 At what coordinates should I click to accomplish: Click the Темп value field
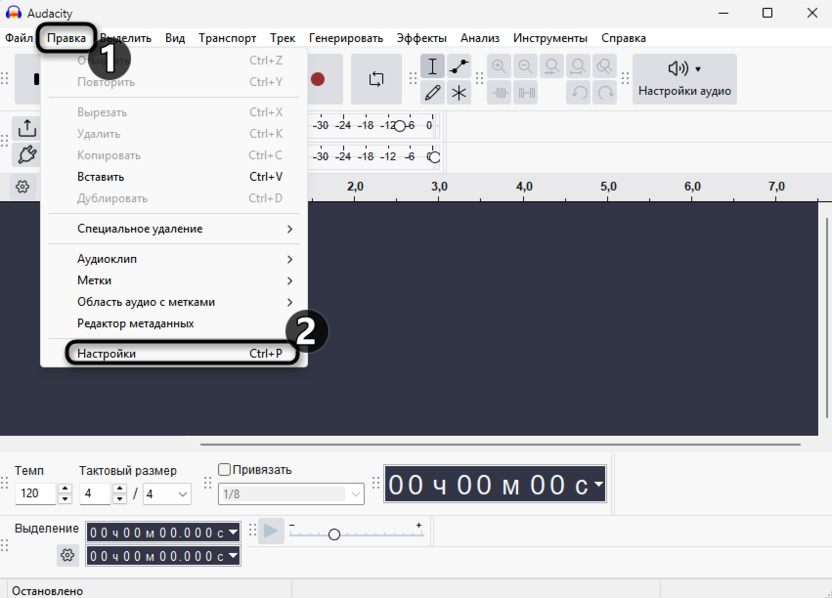point(35,494)
